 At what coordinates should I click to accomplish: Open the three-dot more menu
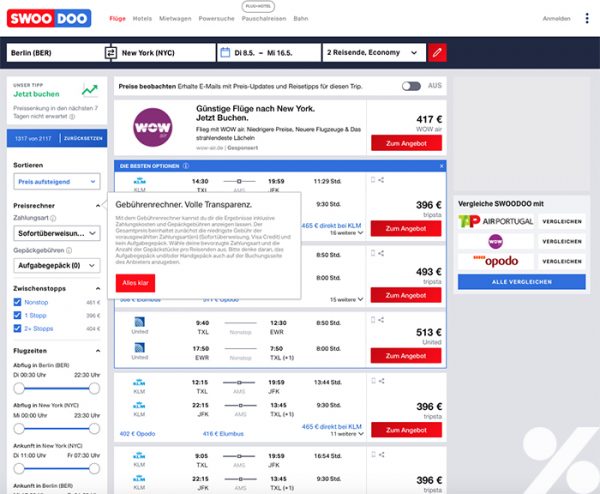(x=587, y=18)
